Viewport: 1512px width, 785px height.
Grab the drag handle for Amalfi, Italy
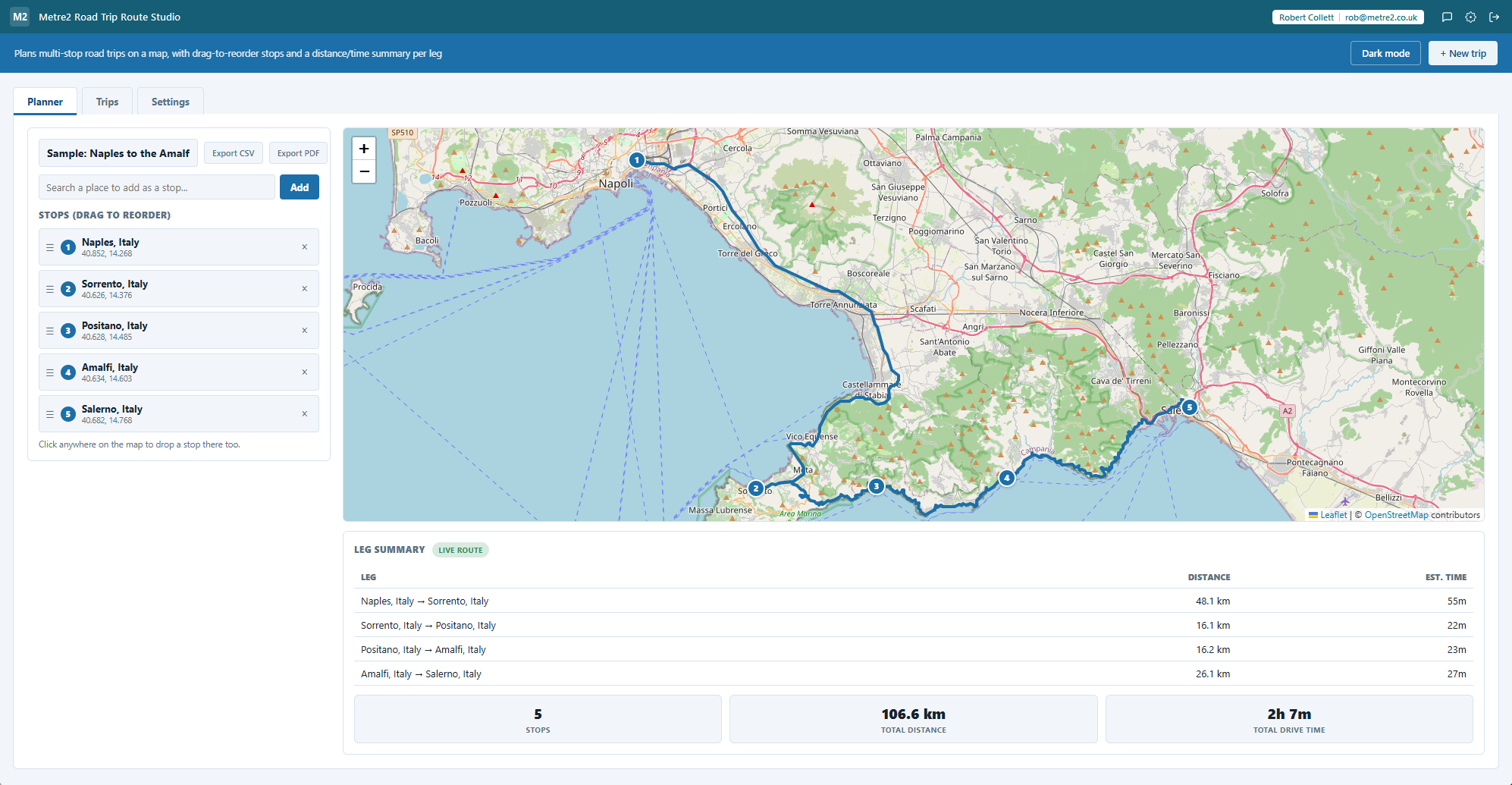click(50, 372)
